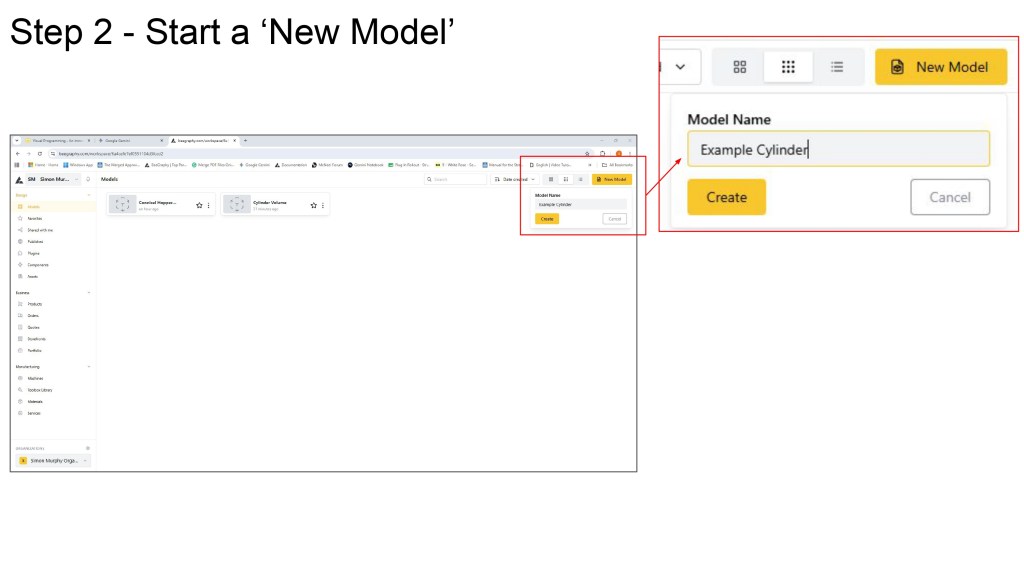Open three-dot menu for Conoidal Hopper model
The image size is (1024, 576).
click(209, 205)
